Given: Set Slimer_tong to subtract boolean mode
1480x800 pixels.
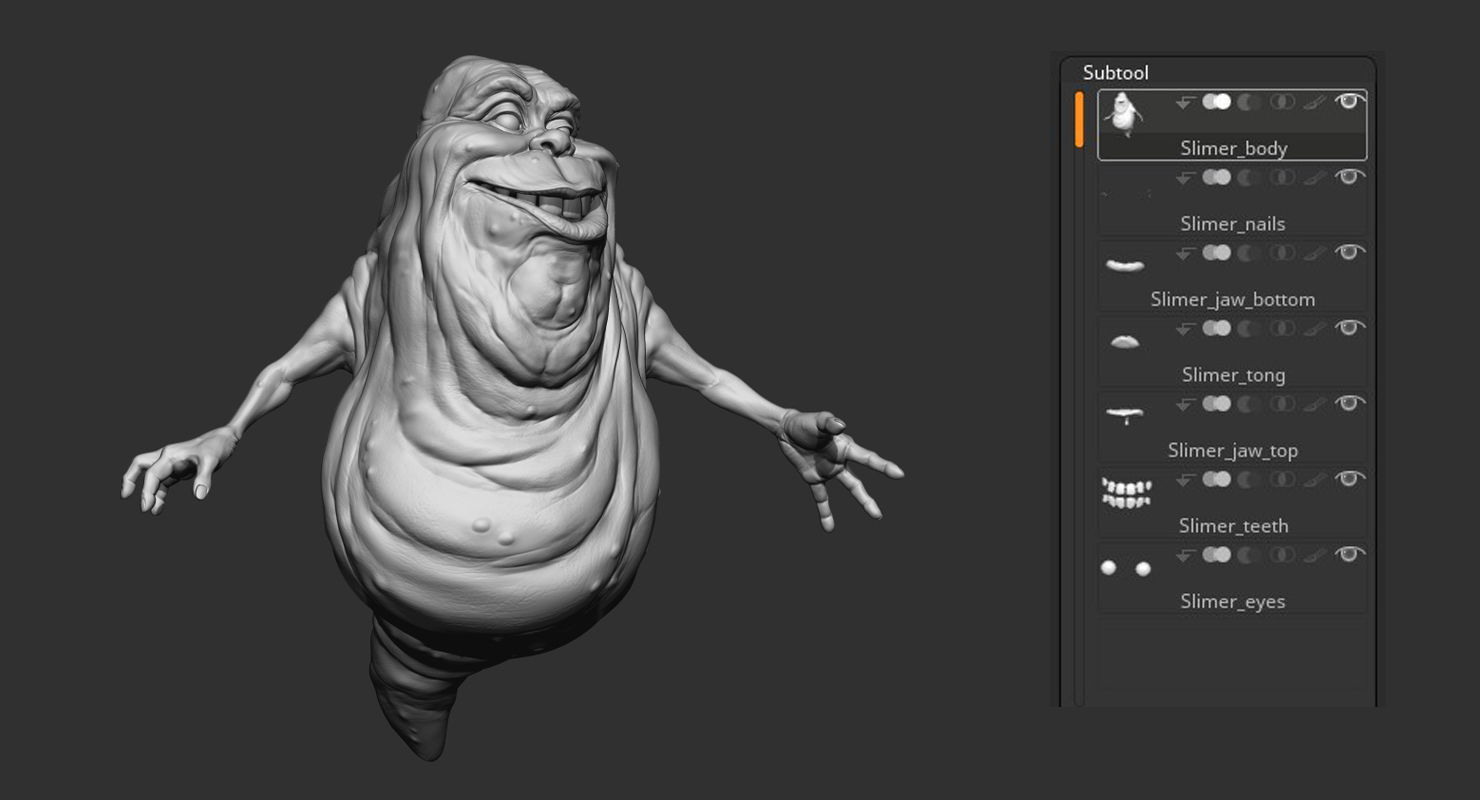Looking at the screenshot, I should (1249, 329).
